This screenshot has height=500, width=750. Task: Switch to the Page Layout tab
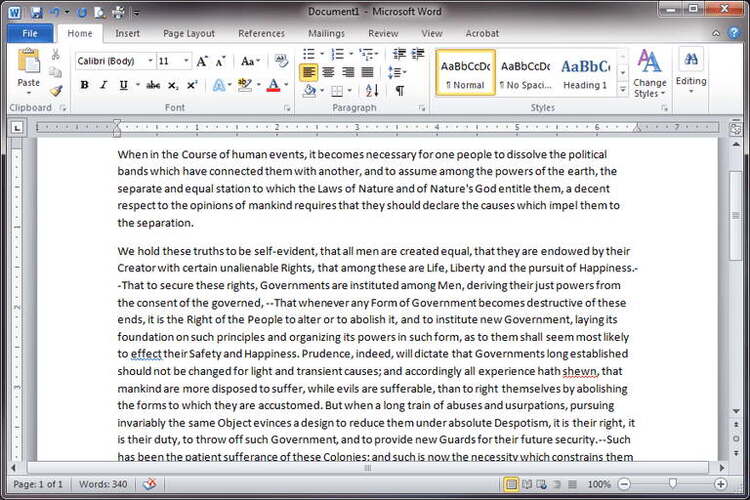pyautogui.click(x=188, y=33)
